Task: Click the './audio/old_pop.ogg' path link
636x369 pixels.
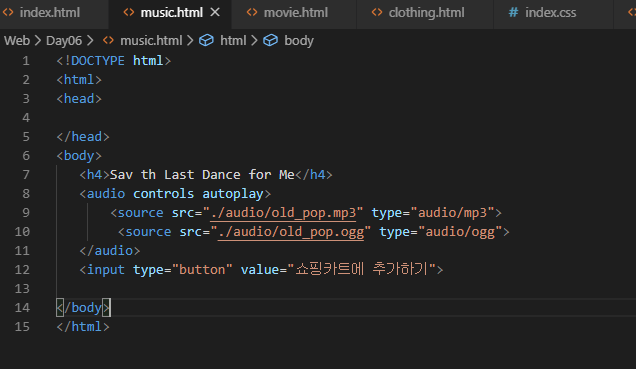Action: tap(291, 232)
